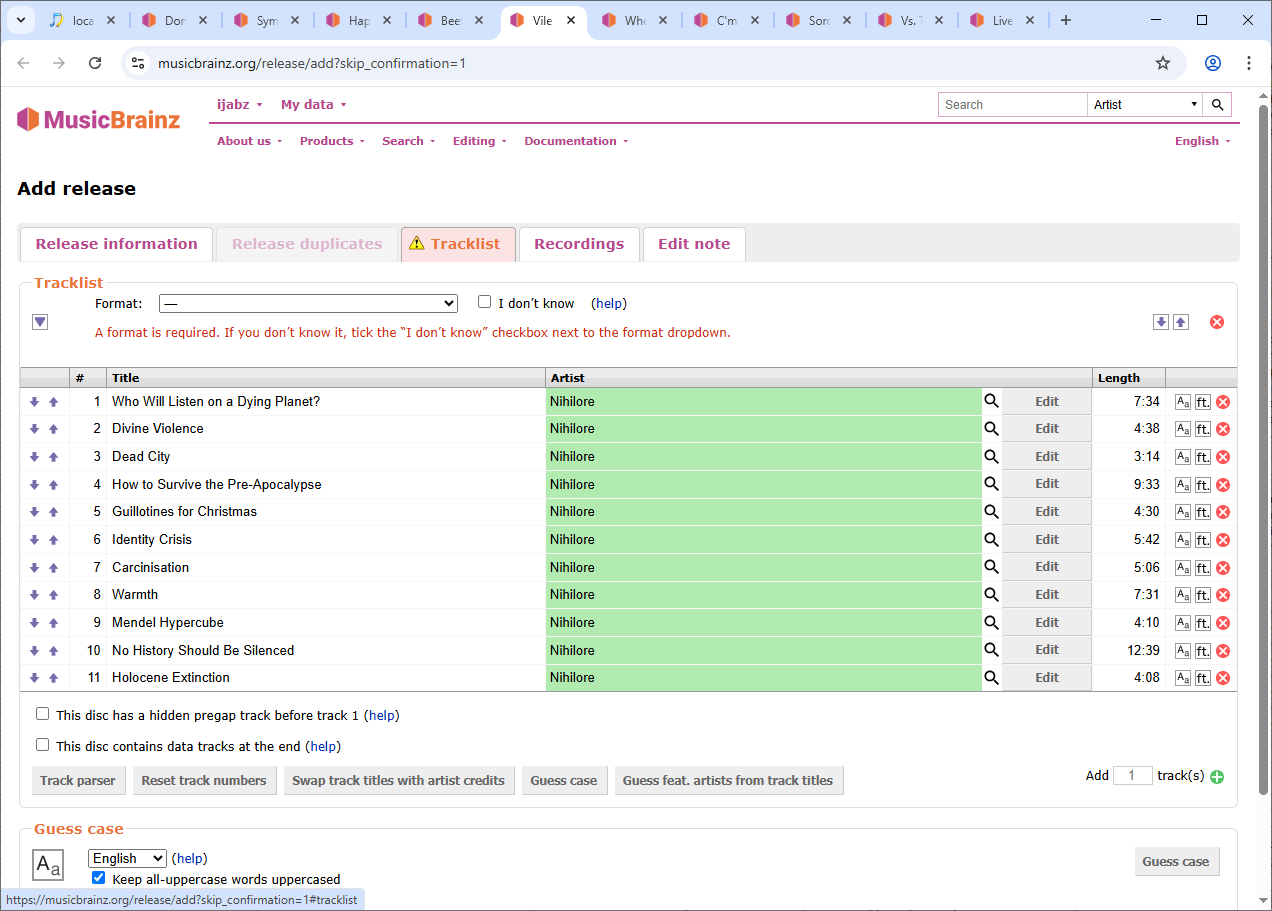Guess feat. artists for 'Mendel Hypercube' track
The height and width of the screenshot is (911, 1272).
[x=1203, y=623]
